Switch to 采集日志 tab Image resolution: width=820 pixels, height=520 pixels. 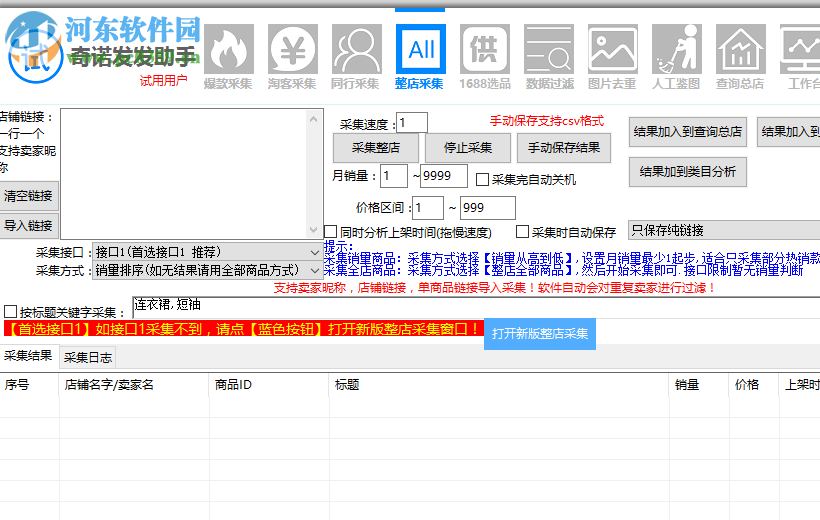tap(87, 357)
